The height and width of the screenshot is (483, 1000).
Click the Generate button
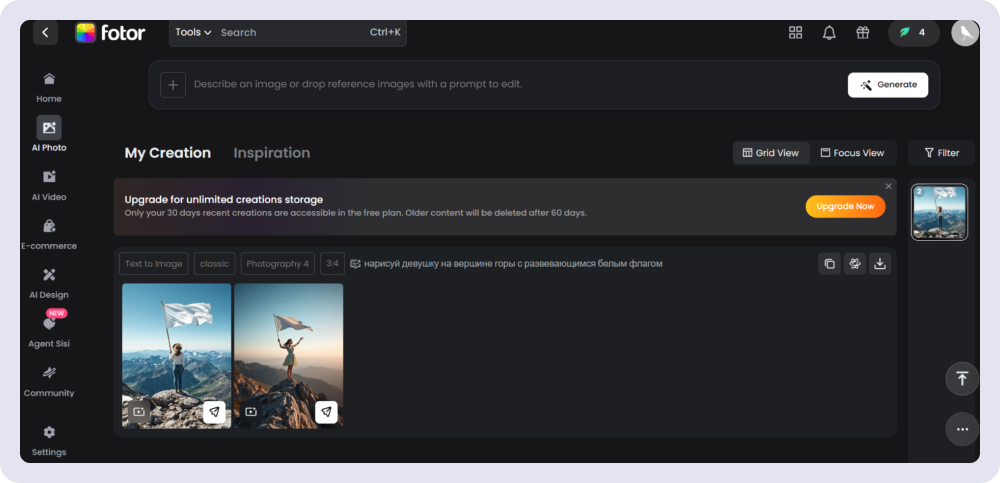tap(887, 85)
